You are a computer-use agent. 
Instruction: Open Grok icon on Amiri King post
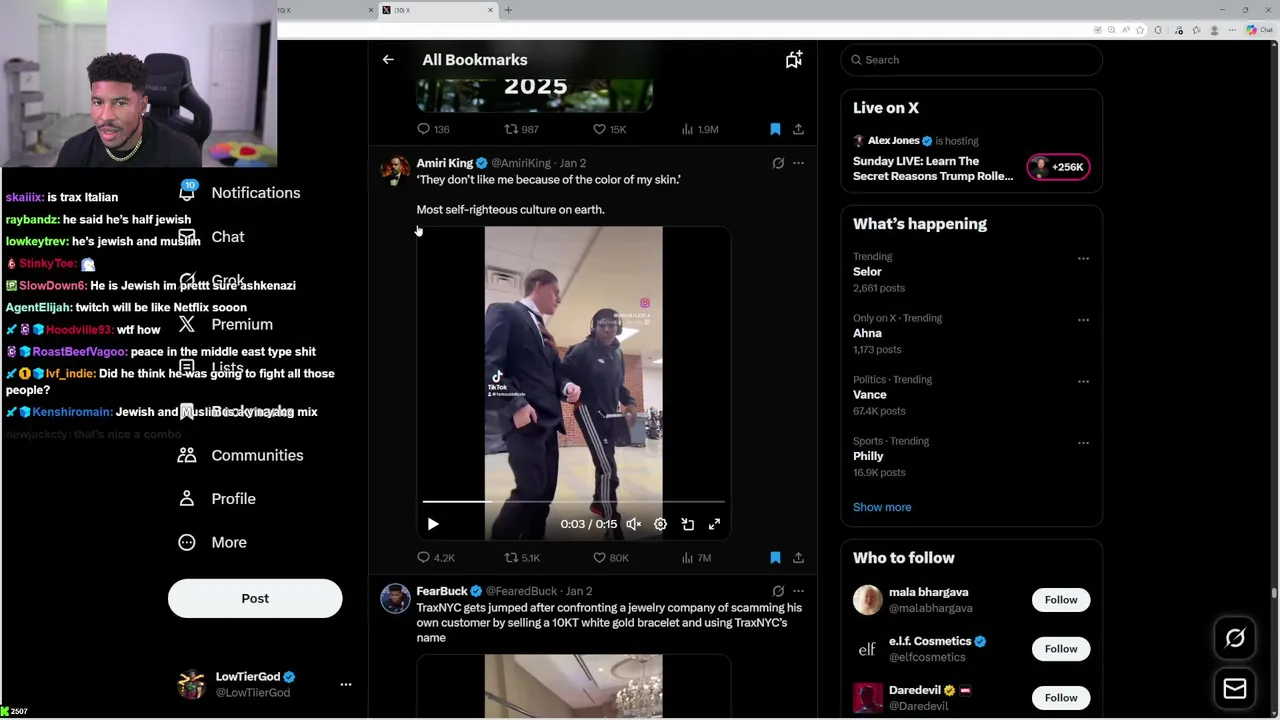tap(778, 163)
